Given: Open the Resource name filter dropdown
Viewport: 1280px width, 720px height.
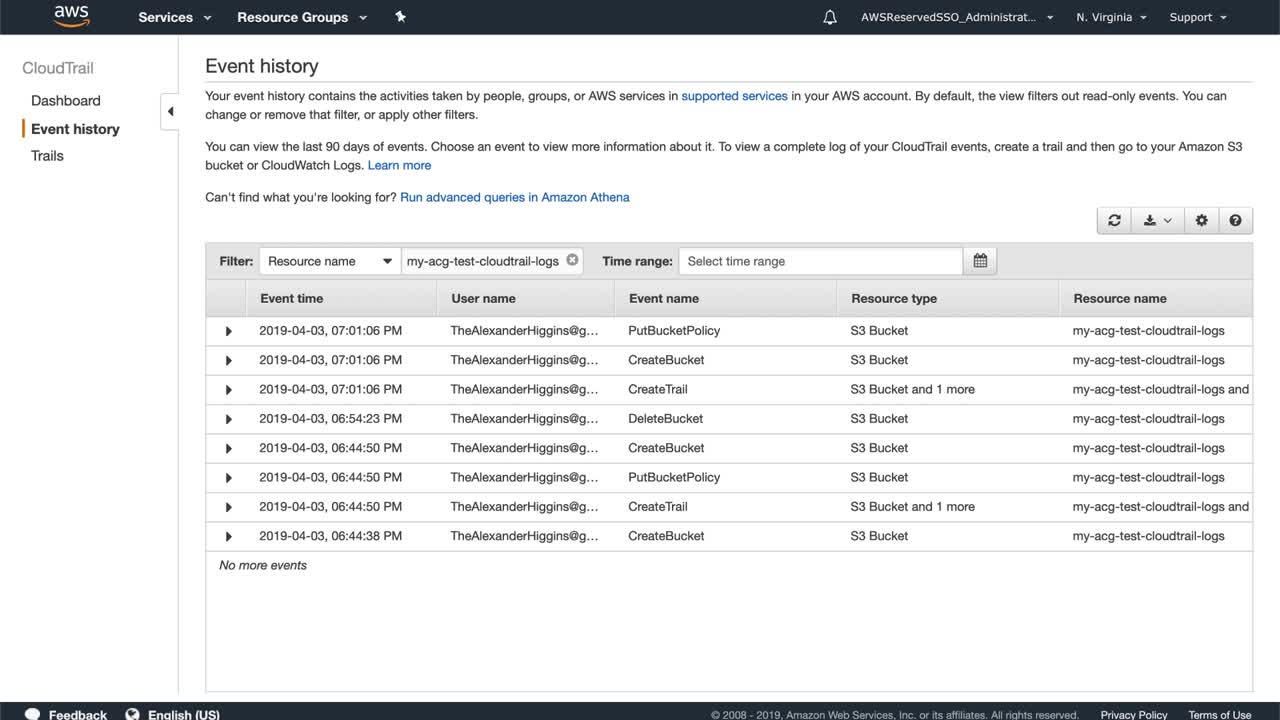Looking at the screenshot, I should (329, 261).
